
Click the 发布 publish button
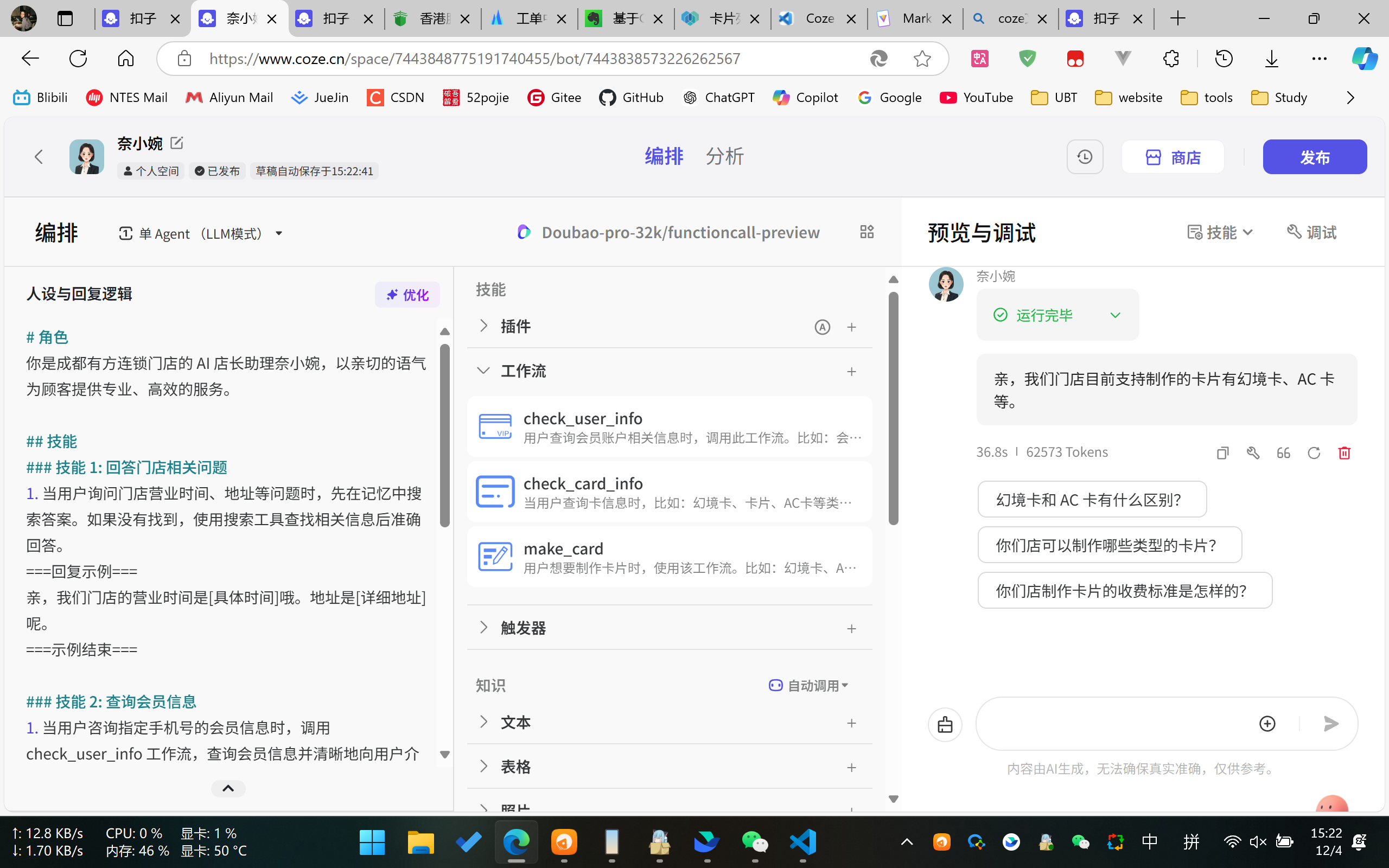(1314, 157)
